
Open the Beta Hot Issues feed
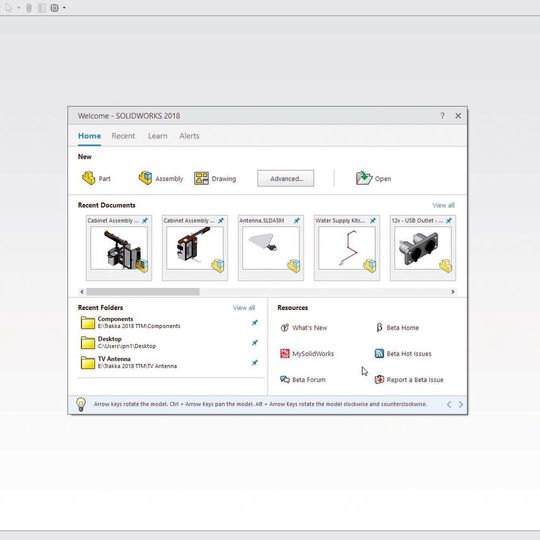pyautogui.click(x=403, y=353)
